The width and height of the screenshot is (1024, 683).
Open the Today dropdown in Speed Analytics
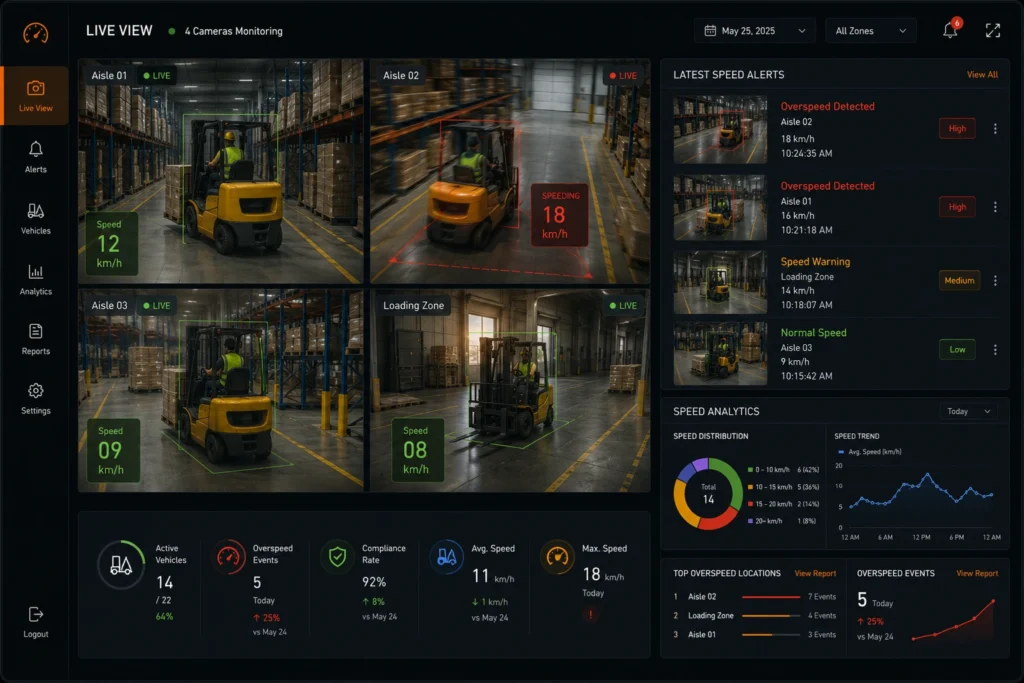click(x=969, y=411)
